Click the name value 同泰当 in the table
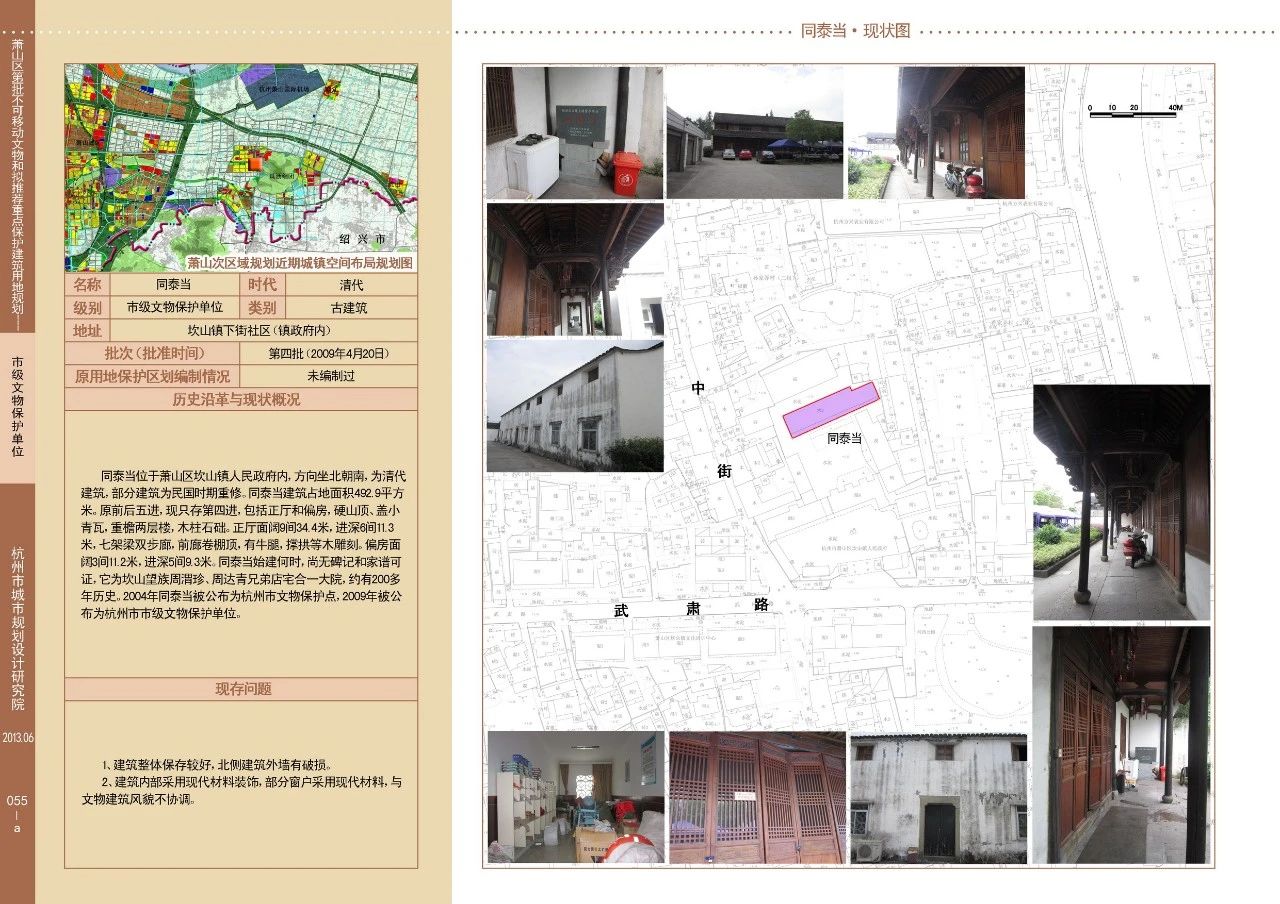This screenshot has height=904, width=1280. click(173, 284)
